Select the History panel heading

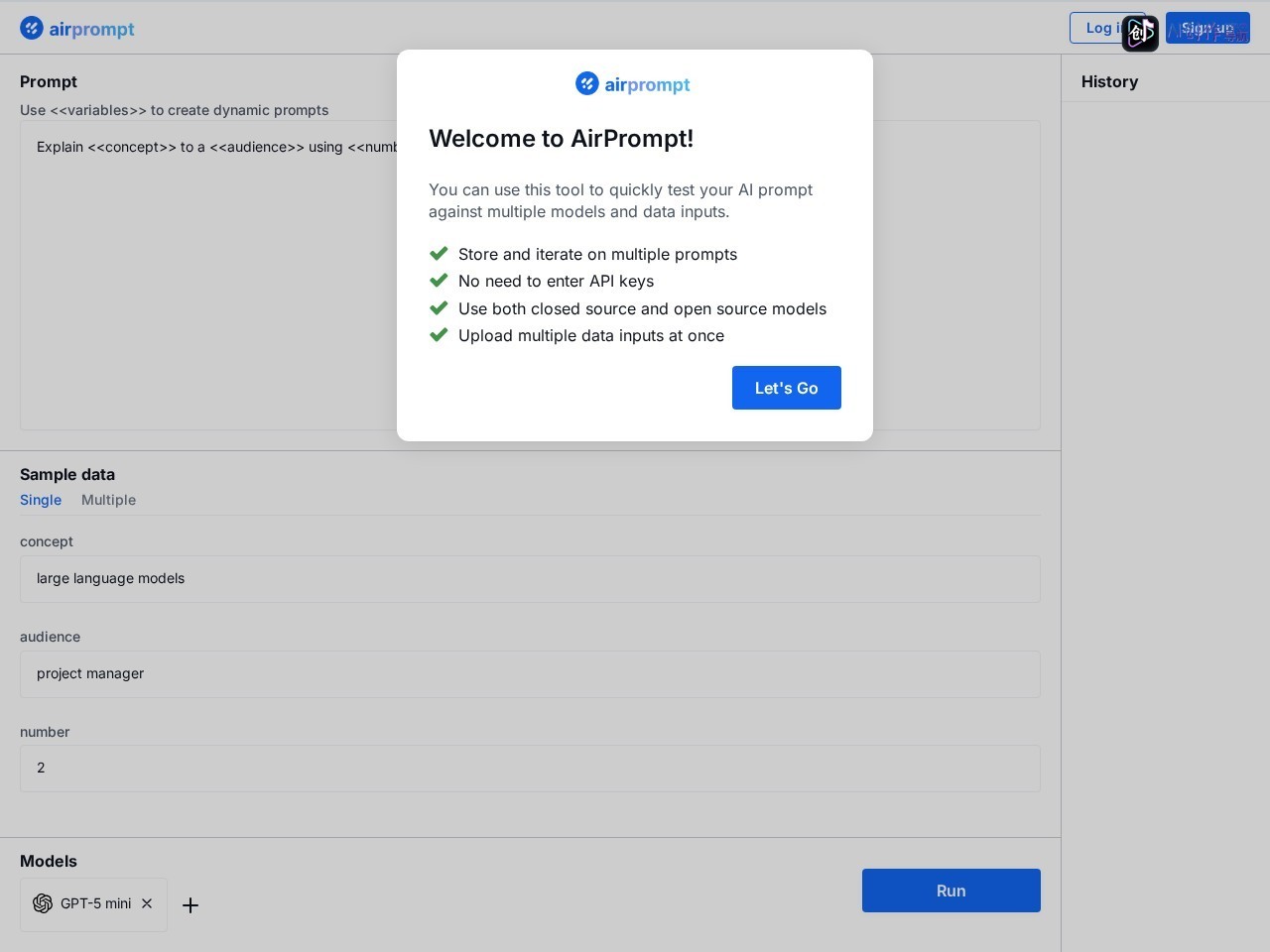(x=1109, y=81)
